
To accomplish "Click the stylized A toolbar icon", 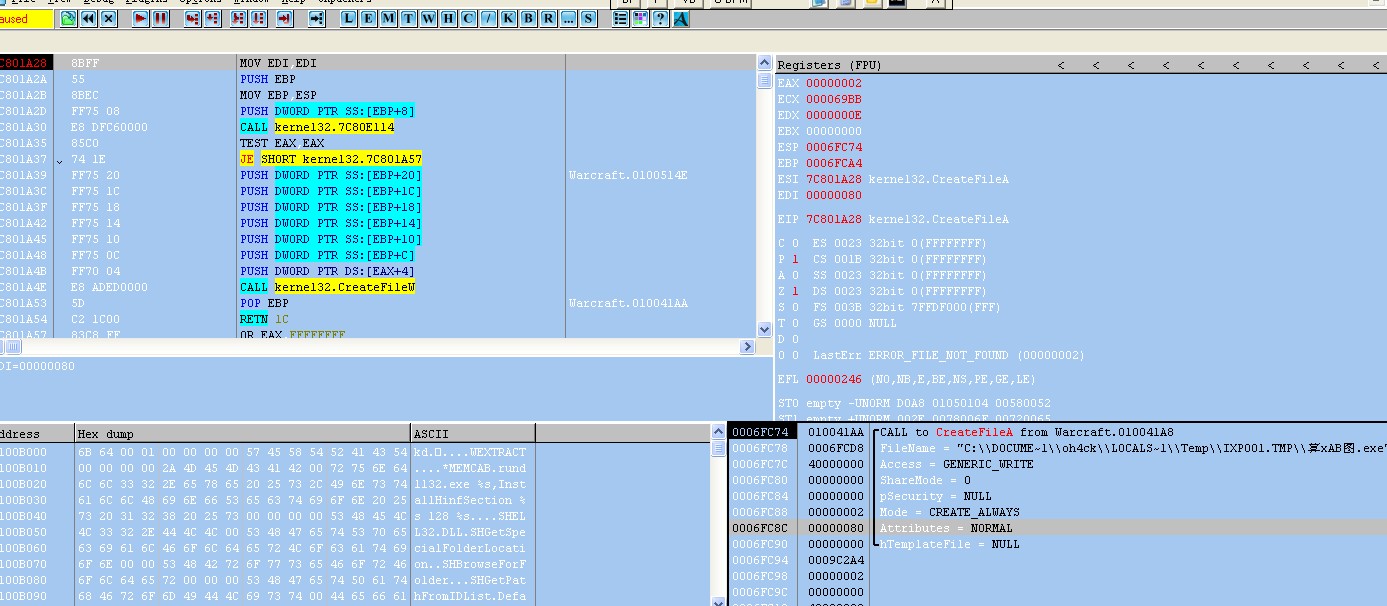I will coord(680,19).
